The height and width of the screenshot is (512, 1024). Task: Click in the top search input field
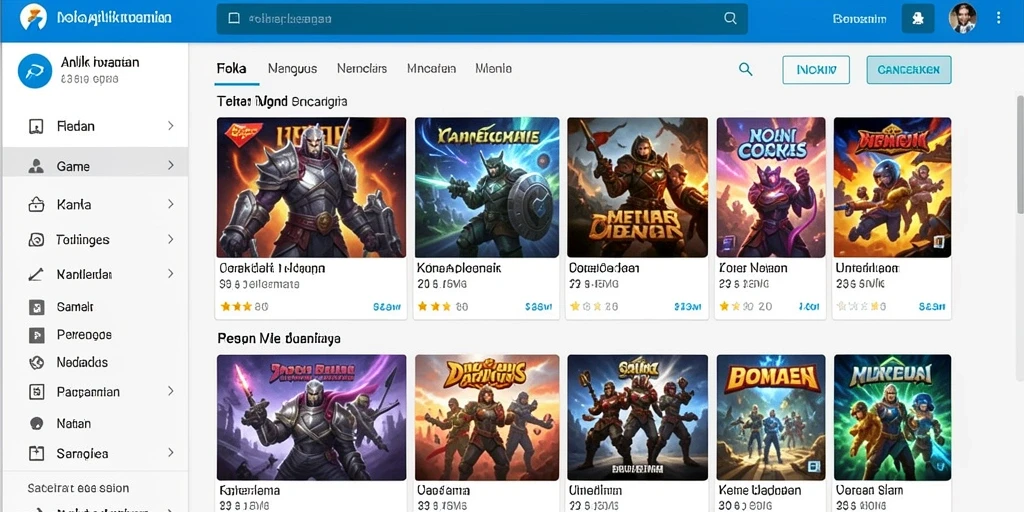(481, 18)
